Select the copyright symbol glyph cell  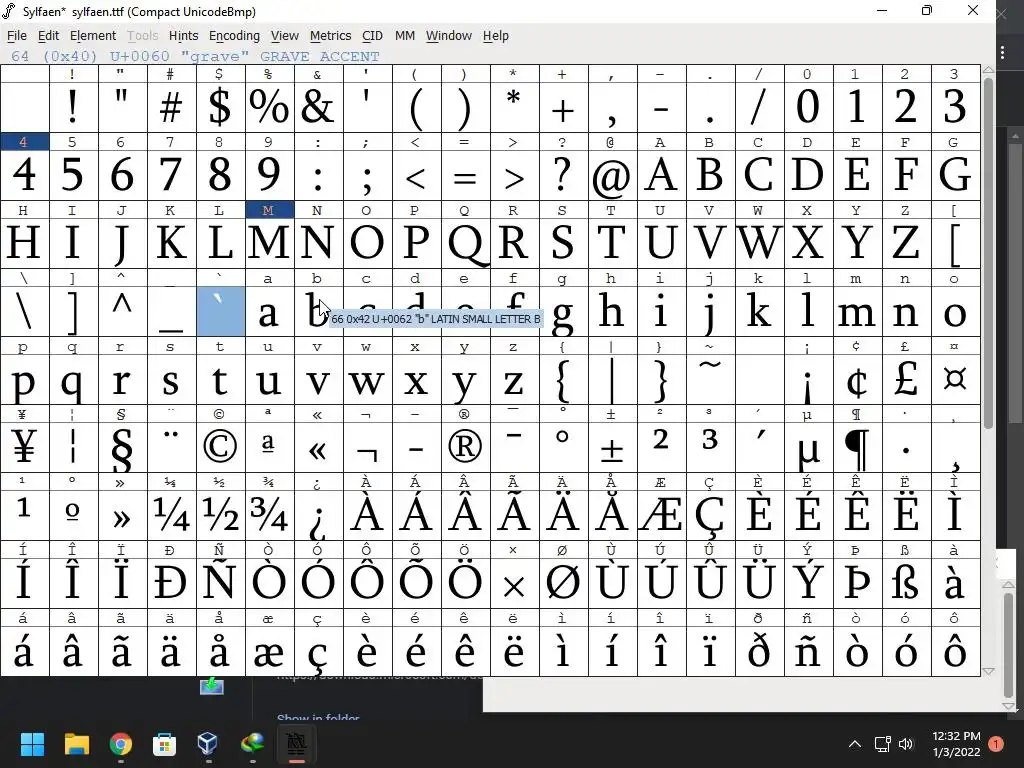pyautogui.click(x=221, y=447)
